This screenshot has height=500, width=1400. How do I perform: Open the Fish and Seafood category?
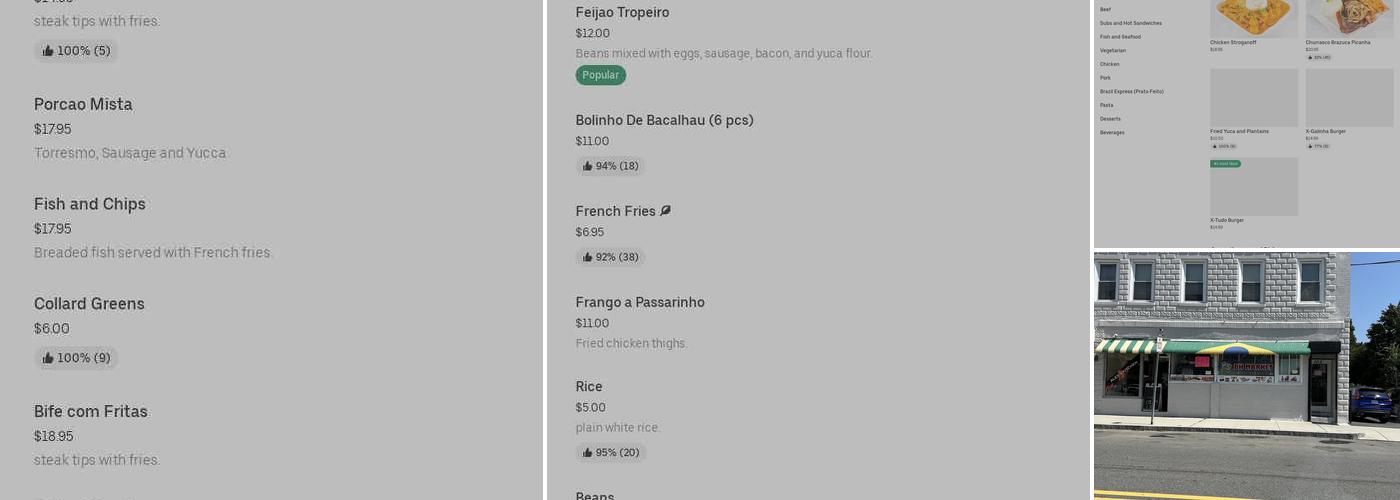pyautogui.click(x=1120, y=37)
